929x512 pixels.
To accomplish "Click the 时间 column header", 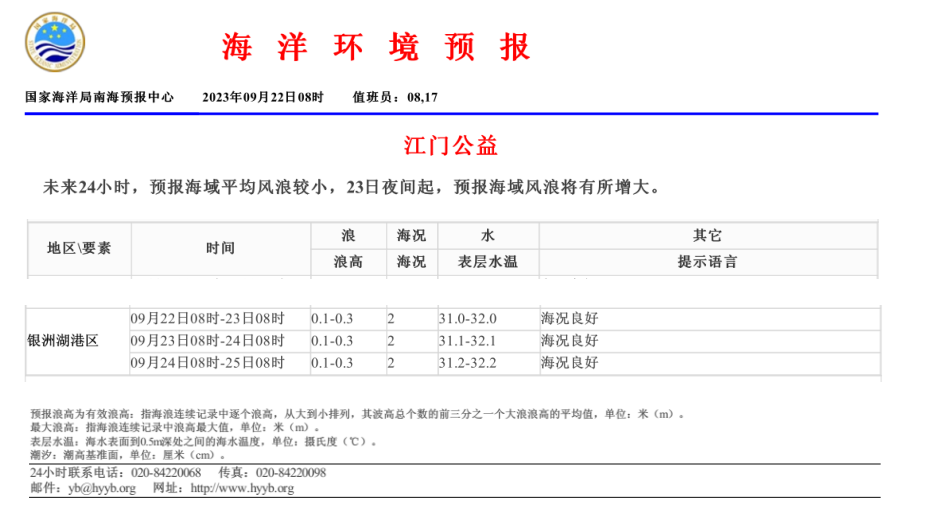I will [220, 248].
